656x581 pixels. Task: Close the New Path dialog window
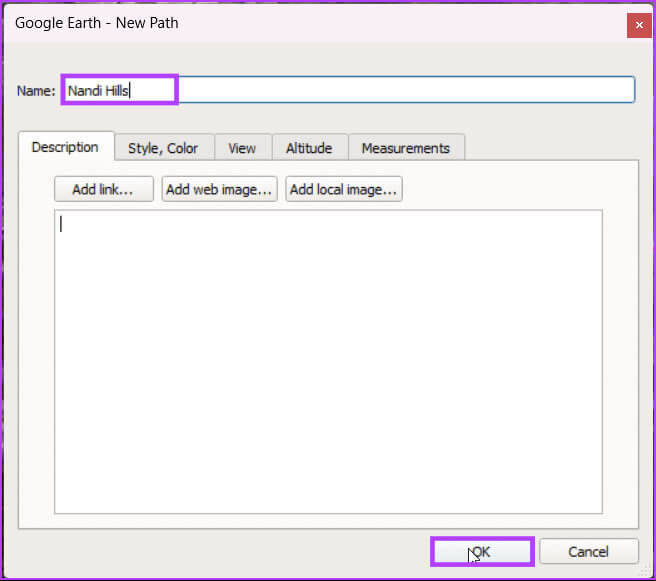pos(639,25)
